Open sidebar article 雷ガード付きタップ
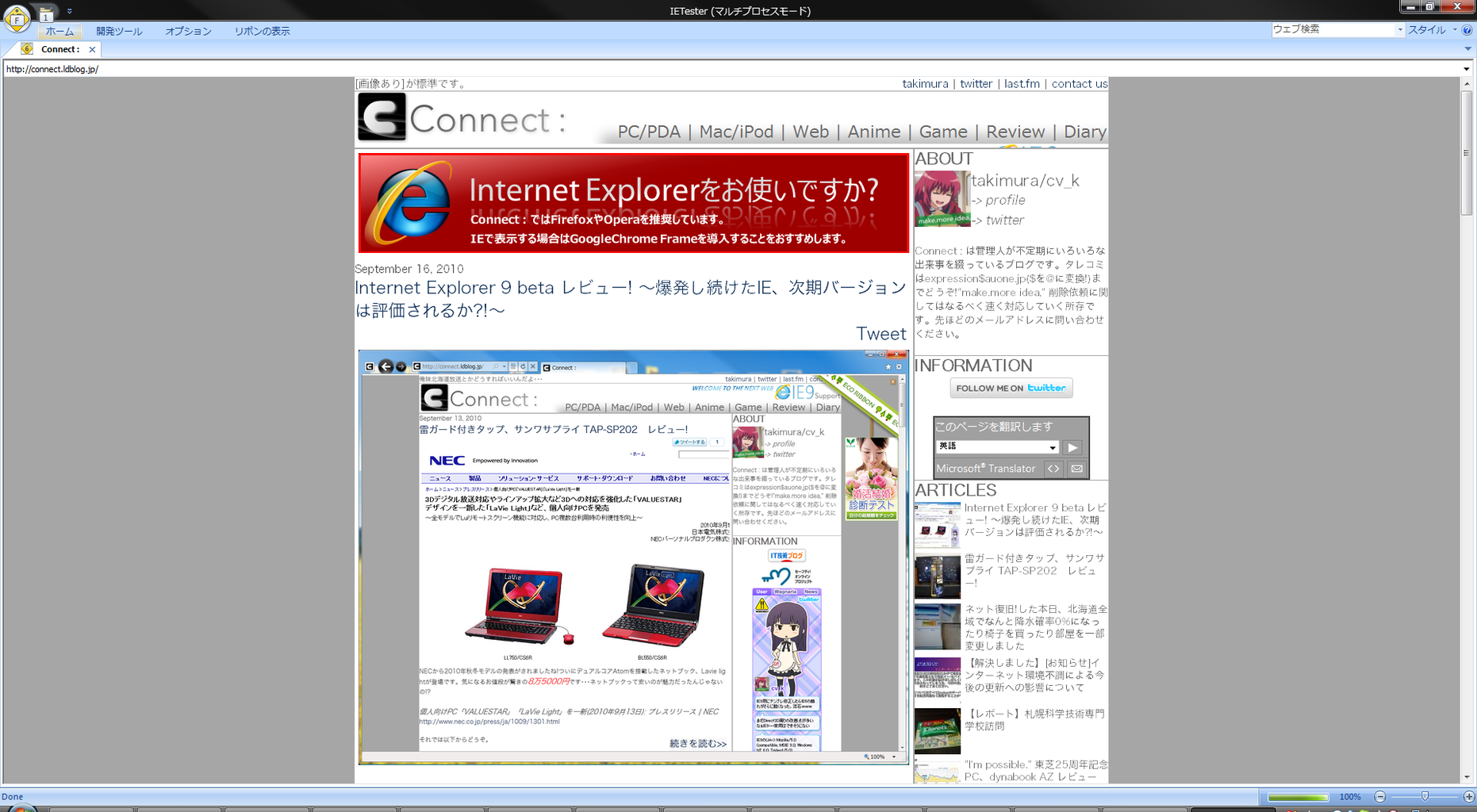 (x=1034, y=571)
